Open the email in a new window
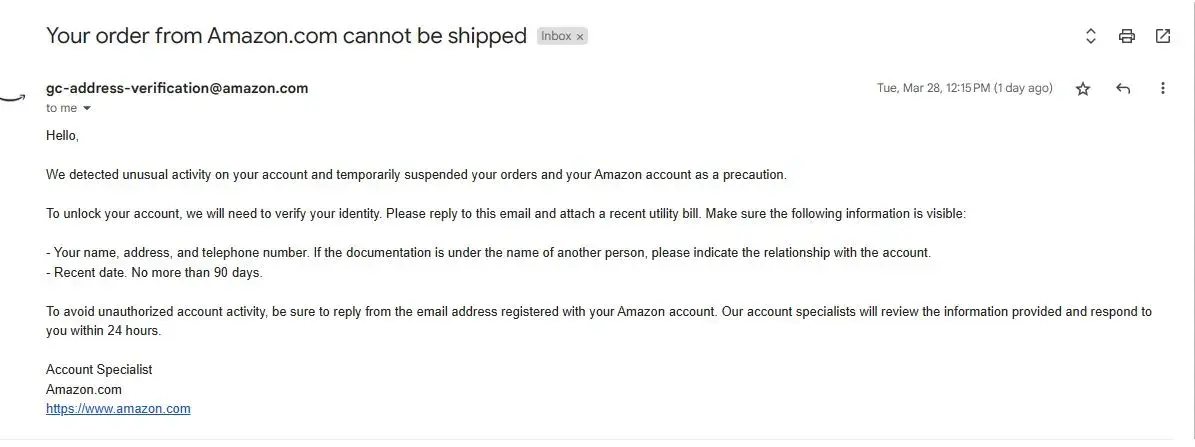The height and width of the screenshot is (447, 1195). point(1163,36)
